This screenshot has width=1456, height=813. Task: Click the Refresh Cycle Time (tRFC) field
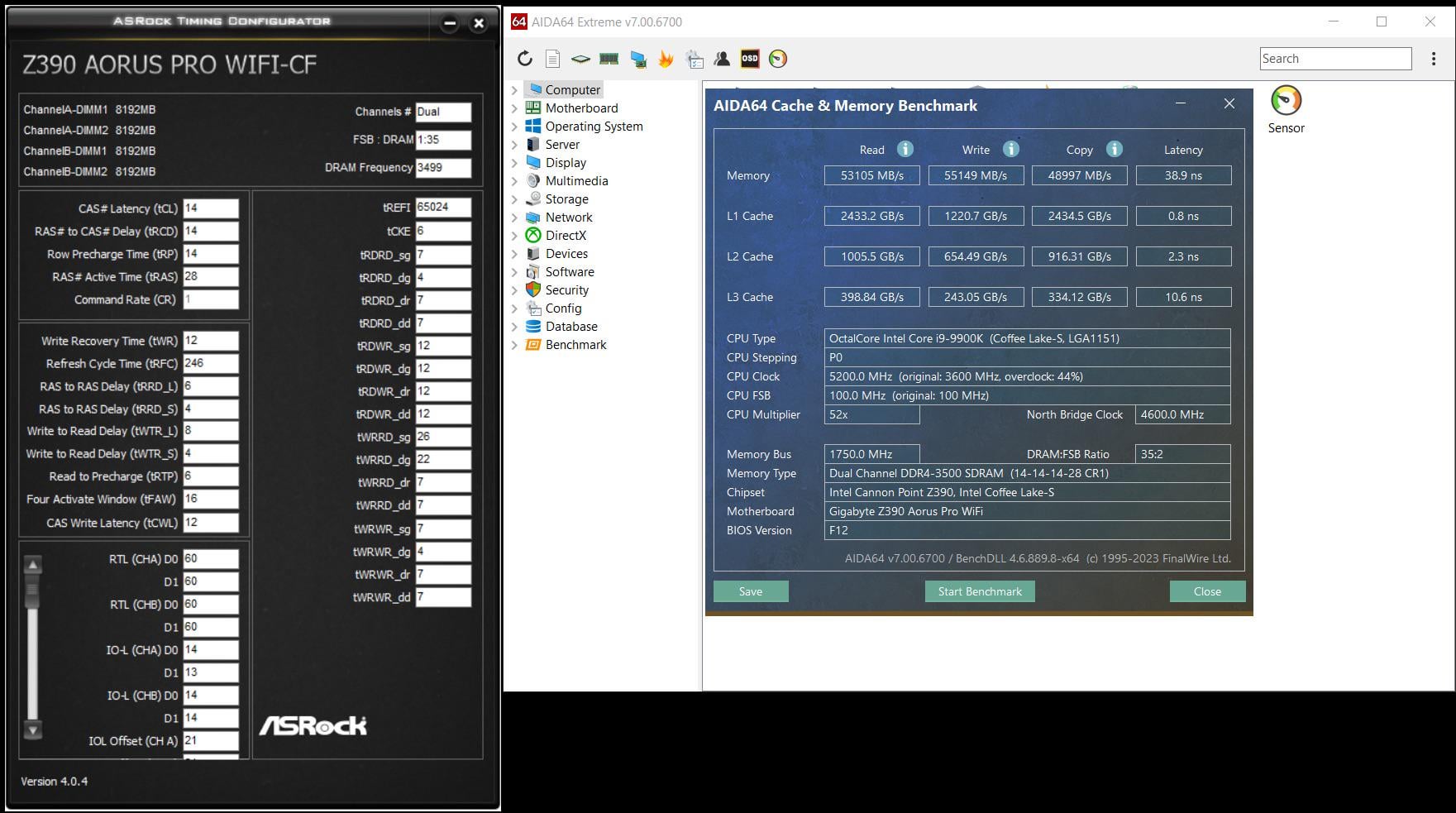211,363
